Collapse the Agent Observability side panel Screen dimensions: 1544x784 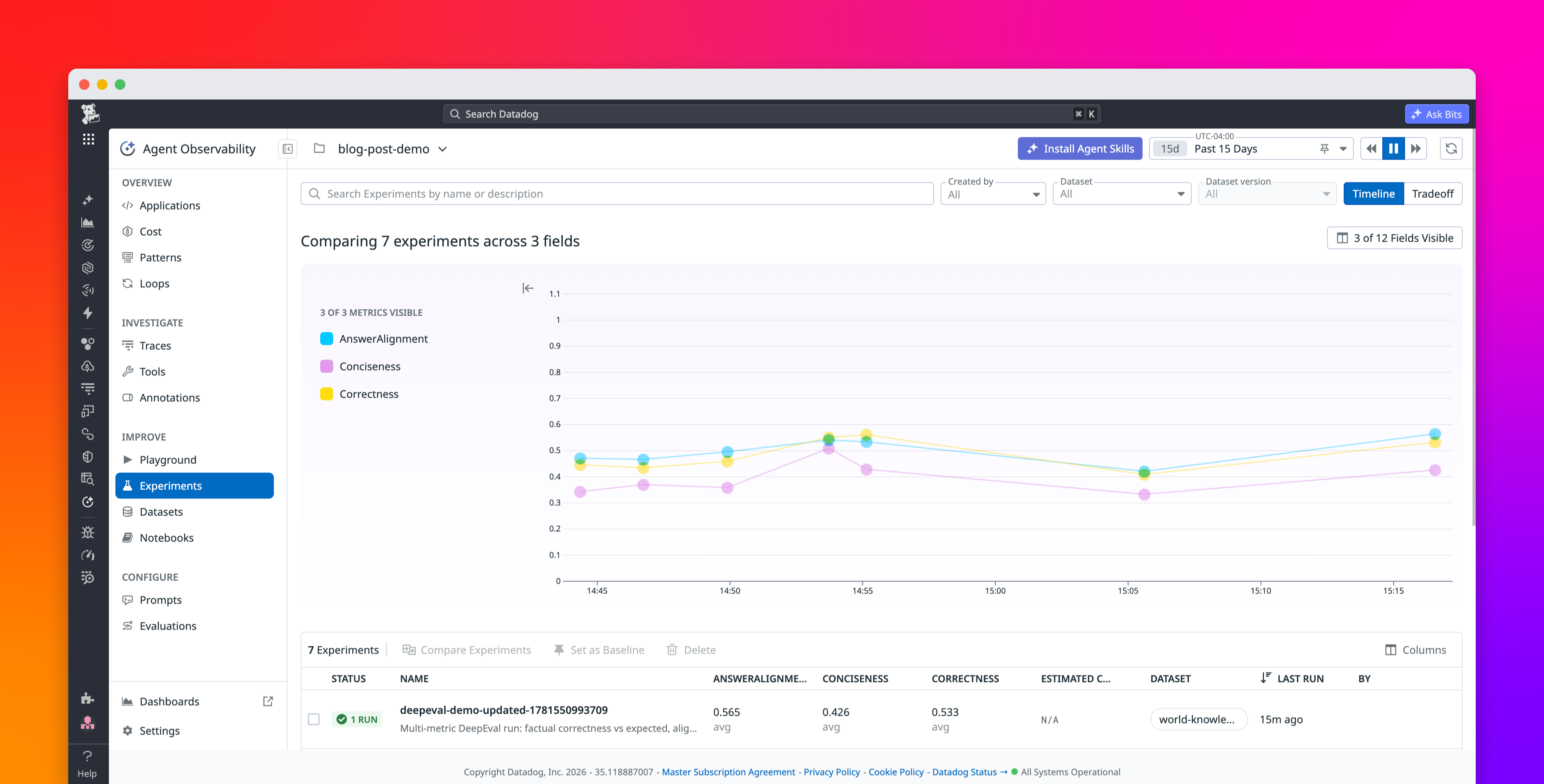click(288, 149)
